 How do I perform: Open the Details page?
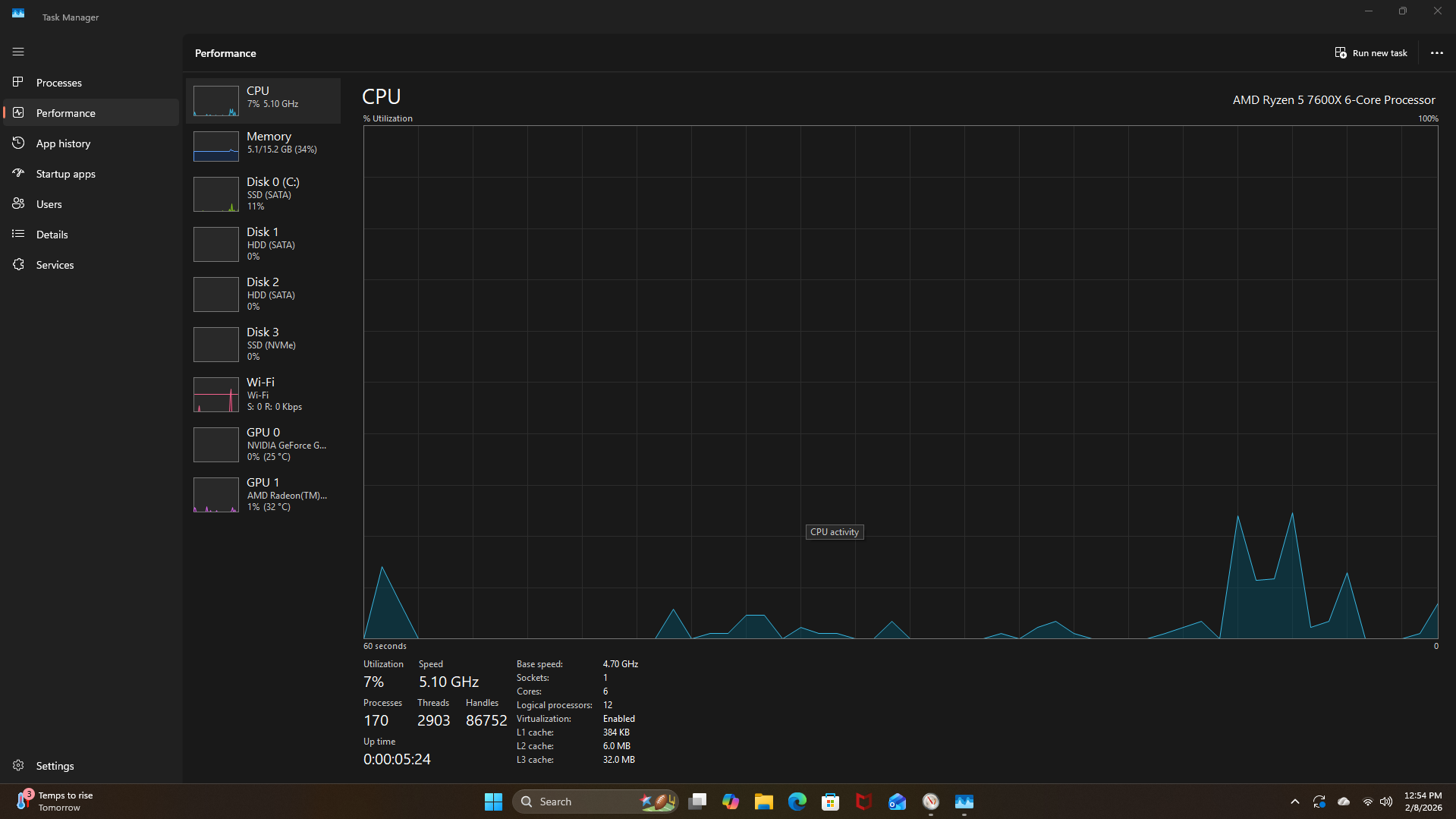point(52,235)
